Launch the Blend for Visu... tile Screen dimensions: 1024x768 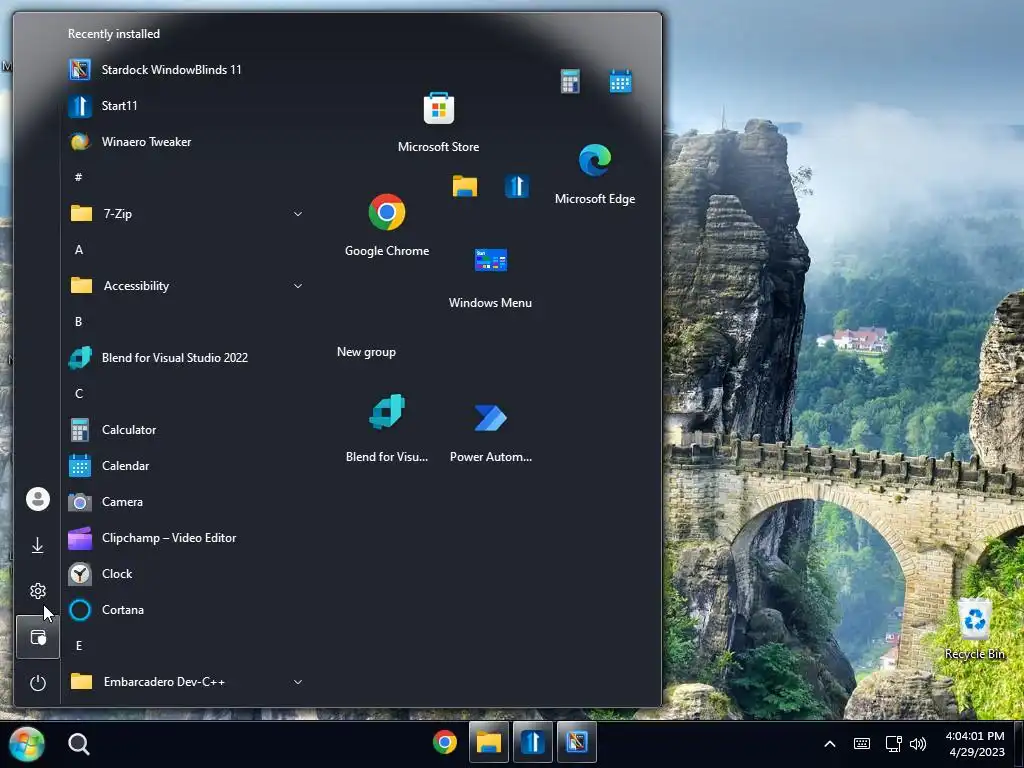point(387,428)
